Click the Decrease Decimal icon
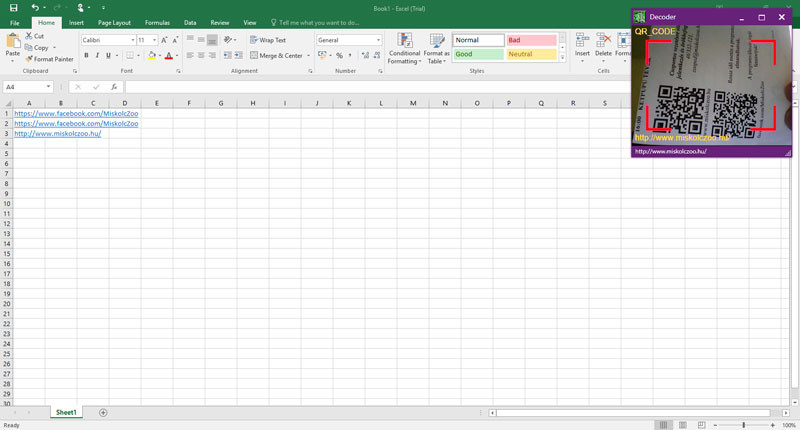Screen dimensions: 800x430 [x=377, y=55]
